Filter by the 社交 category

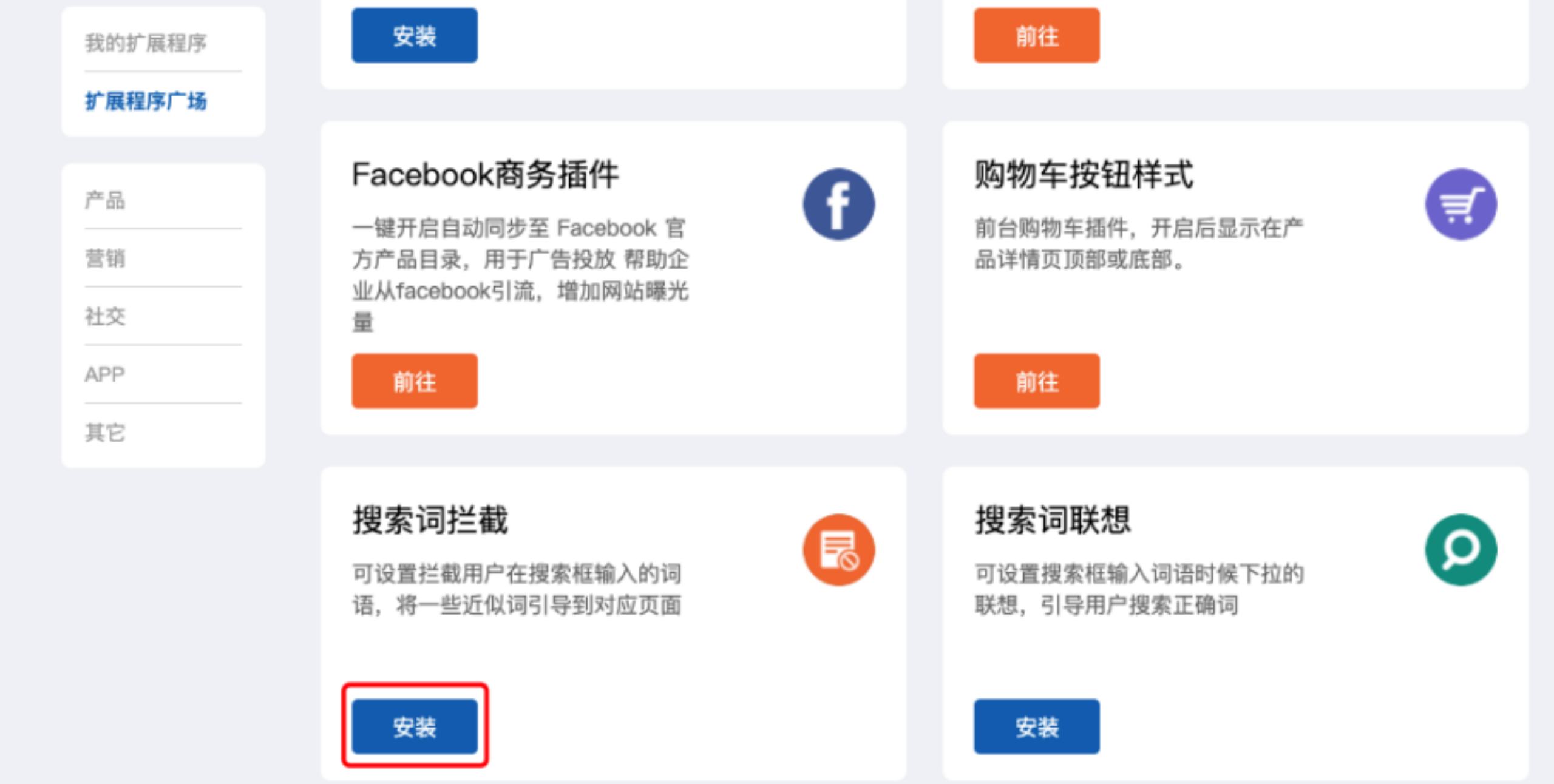105,316
